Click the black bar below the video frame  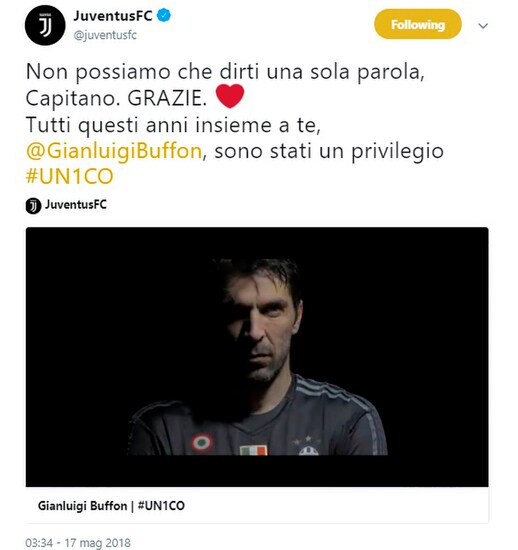[x=257, y=471]
